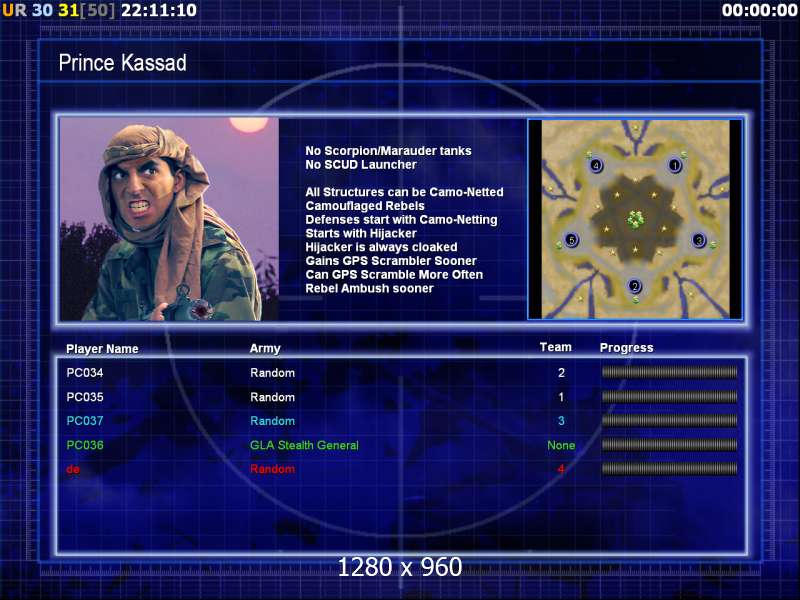Click 'Camouflaged Rebels' text line
The width and height of the screenshot is (800, 600).
[365, 206]
